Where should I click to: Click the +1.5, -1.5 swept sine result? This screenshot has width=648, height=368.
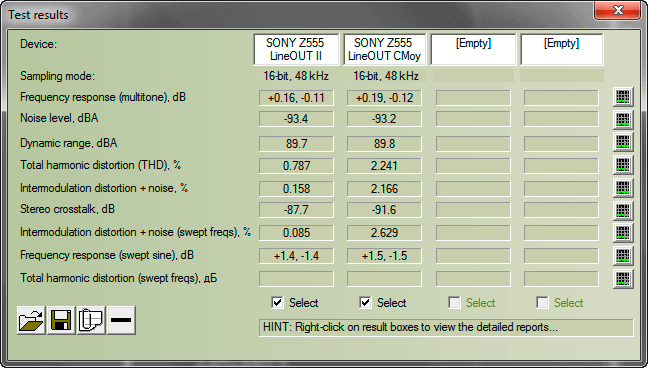(384, 256)
